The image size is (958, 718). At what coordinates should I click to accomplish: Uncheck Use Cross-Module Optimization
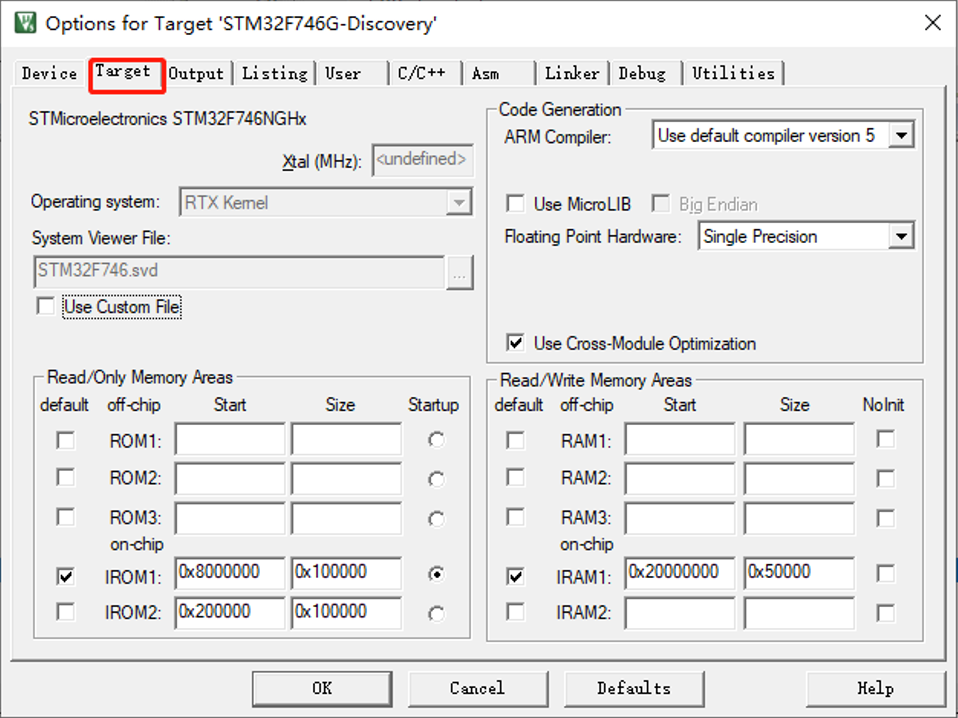pos(516,343)
